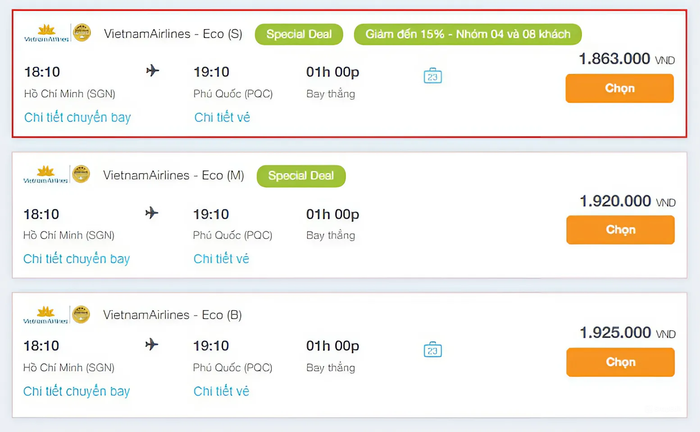Open Chi tiết chuyến bay for Eco (M)
This screenshot has height=432, width=700.
click(x=77, y=259)
